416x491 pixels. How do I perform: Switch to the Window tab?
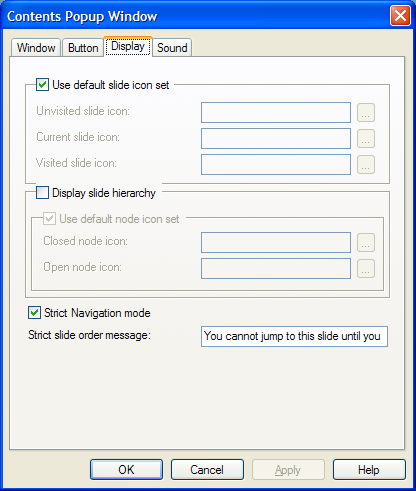[36, 48]
